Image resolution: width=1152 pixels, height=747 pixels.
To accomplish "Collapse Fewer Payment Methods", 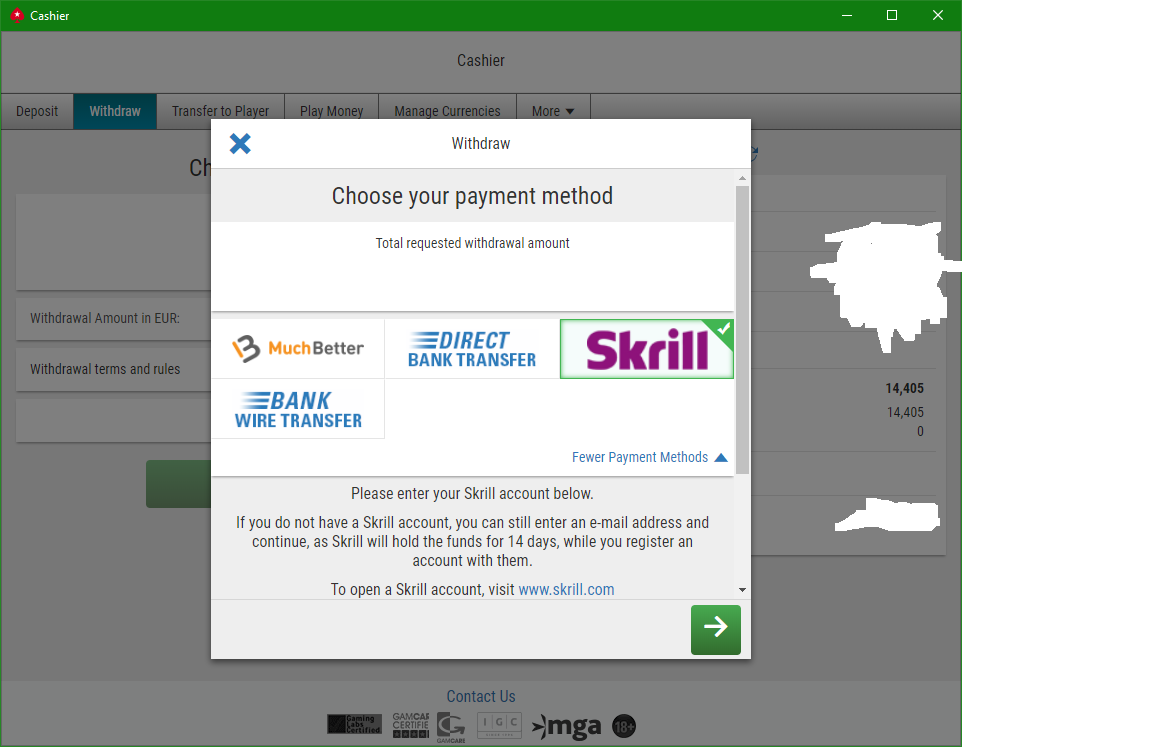I will click(649, 457).
